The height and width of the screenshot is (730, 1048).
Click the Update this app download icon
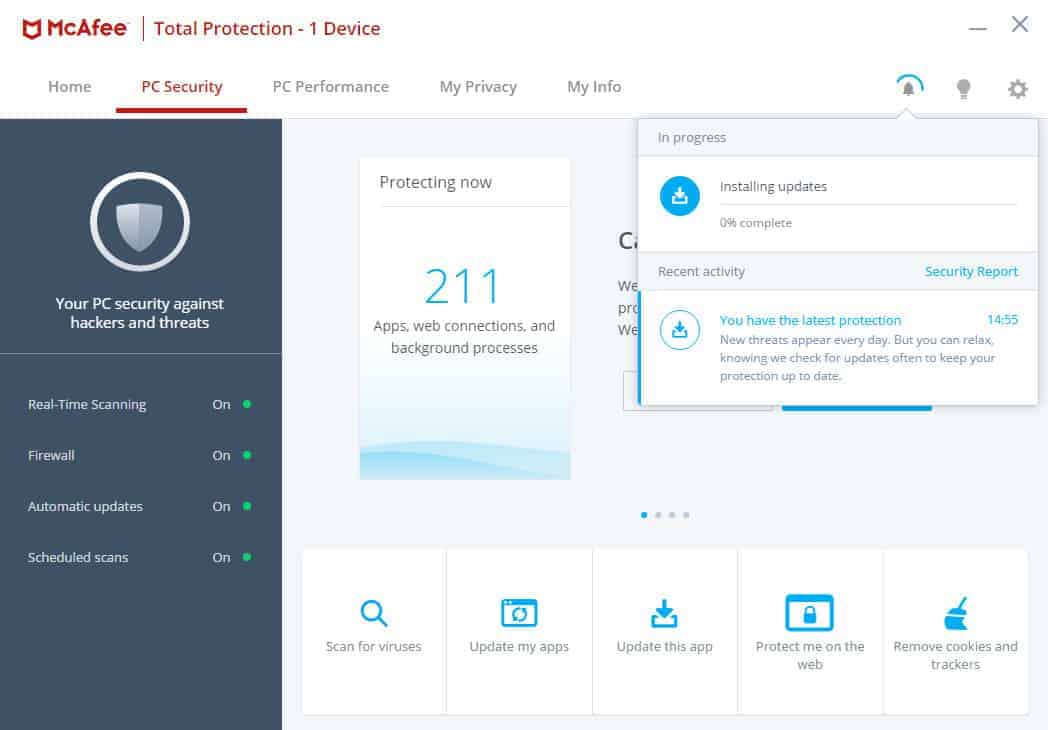[664, 613]
